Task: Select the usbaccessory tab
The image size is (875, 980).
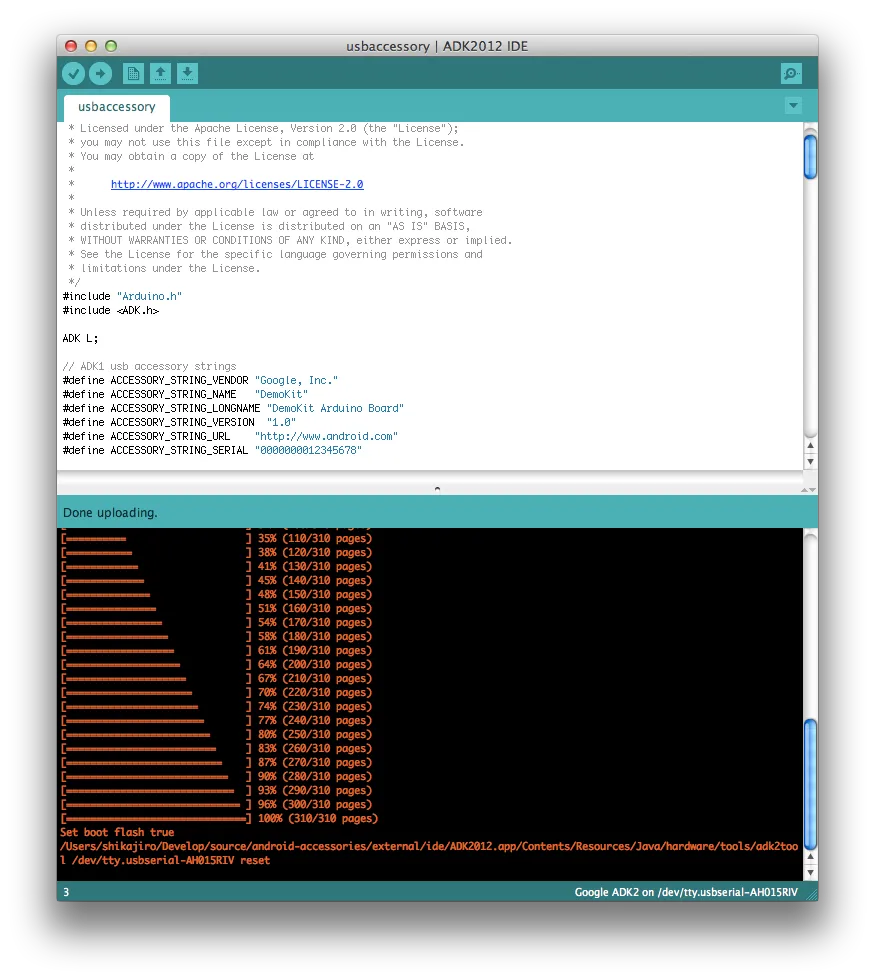Action: point(117,107)
